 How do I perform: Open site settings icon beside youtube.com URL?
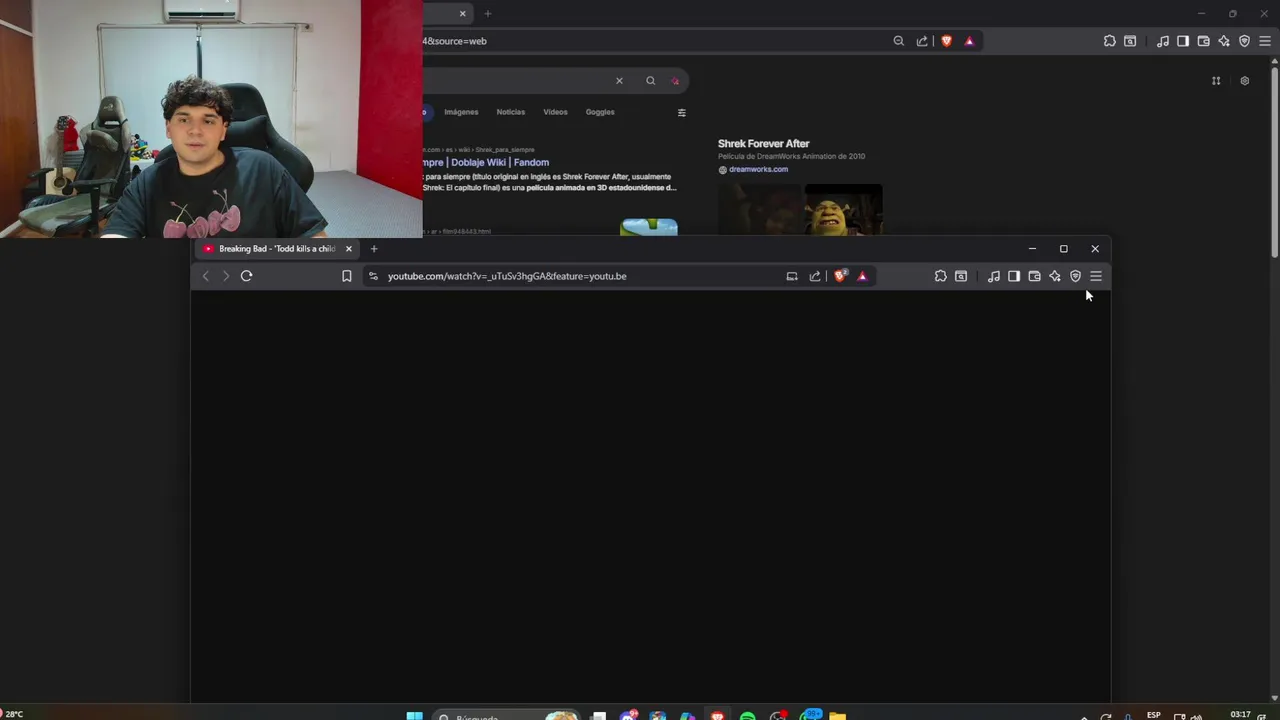pyautogui.click(x=373, y=276)
